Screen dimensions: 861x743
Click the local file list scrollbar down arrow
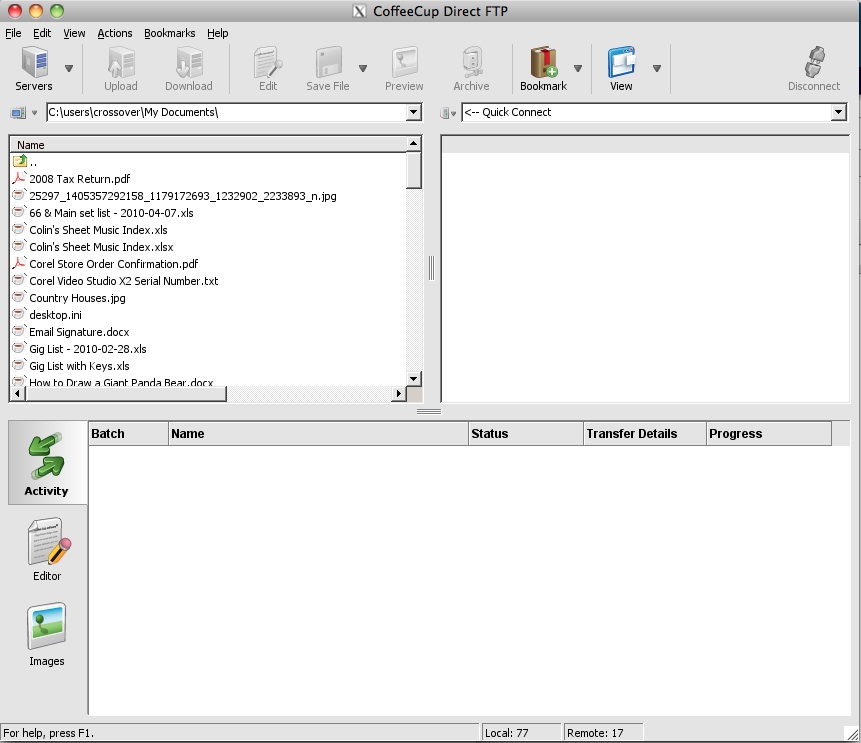coord(413,378)
